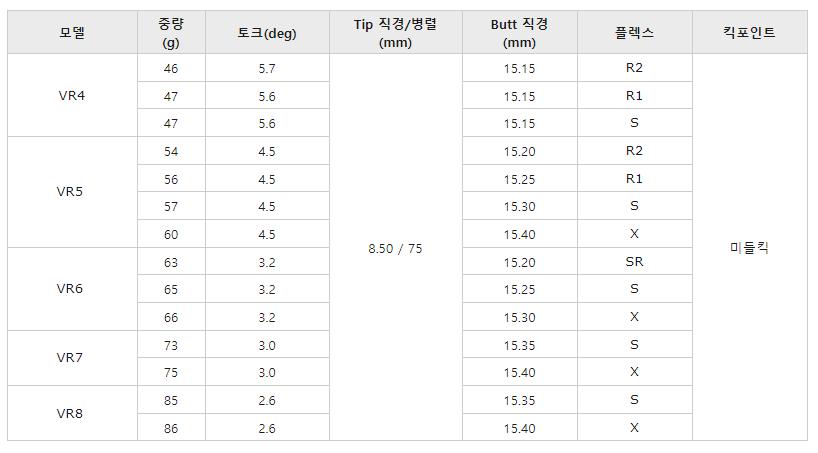Screen dimensions: 818x453
Task: Select the 86 weight cell
Action: [170, 427]
